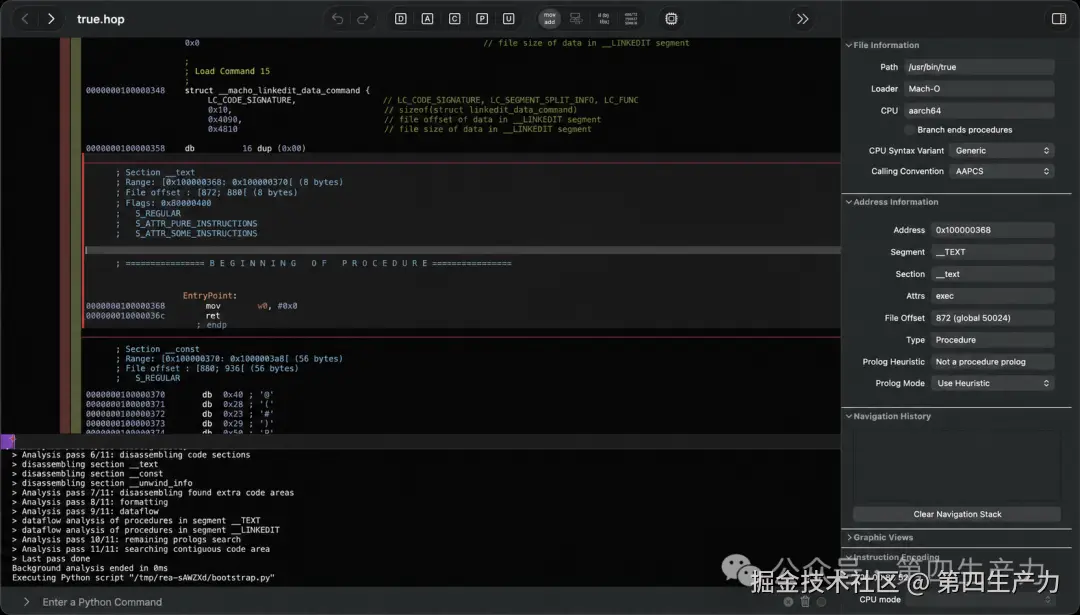Go back in navigation history
This screenshot has height=615, width=1080.
click(25, 19)
